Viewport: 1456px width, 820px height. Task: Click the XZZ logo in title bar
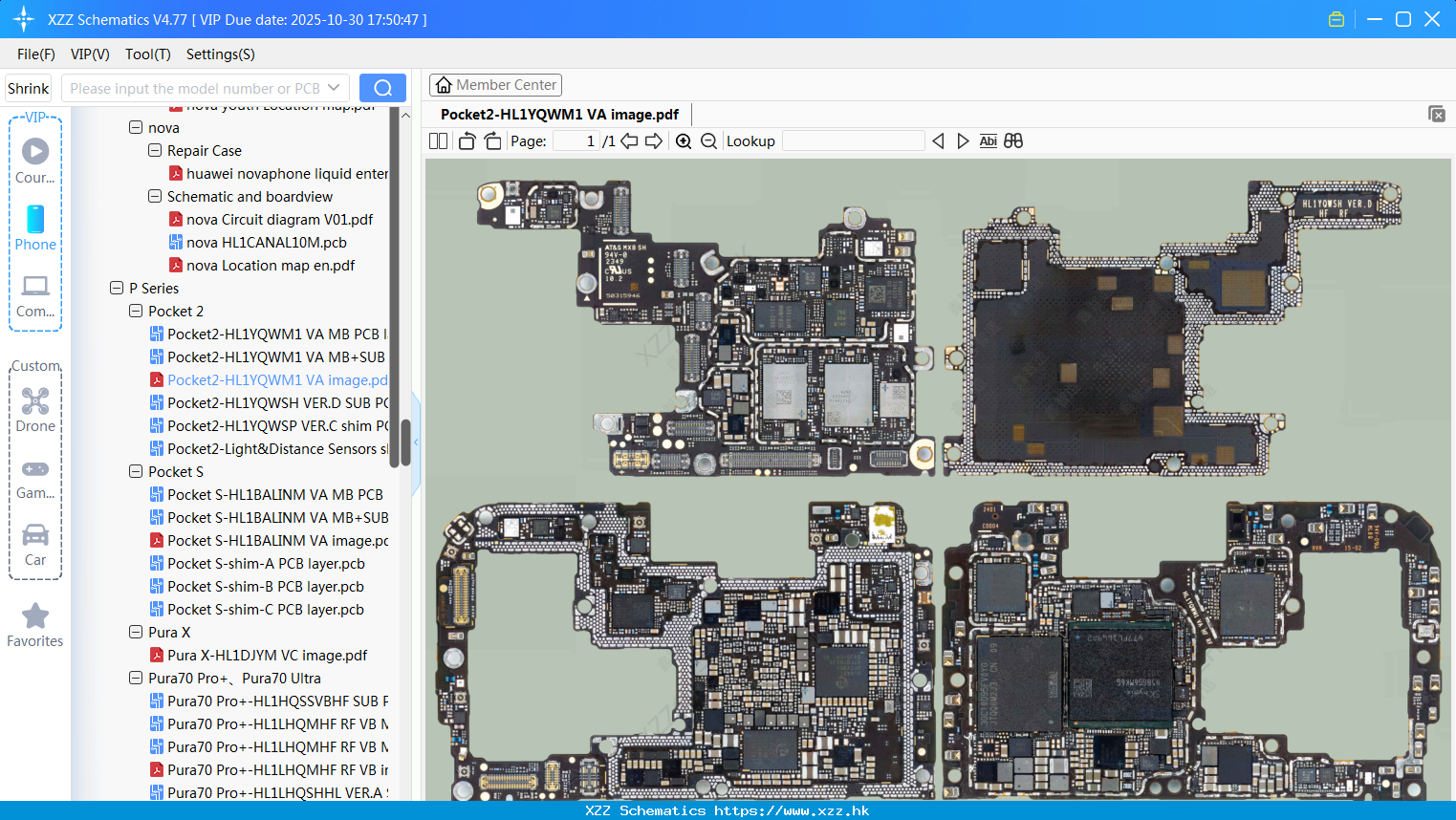pos(24,19)
